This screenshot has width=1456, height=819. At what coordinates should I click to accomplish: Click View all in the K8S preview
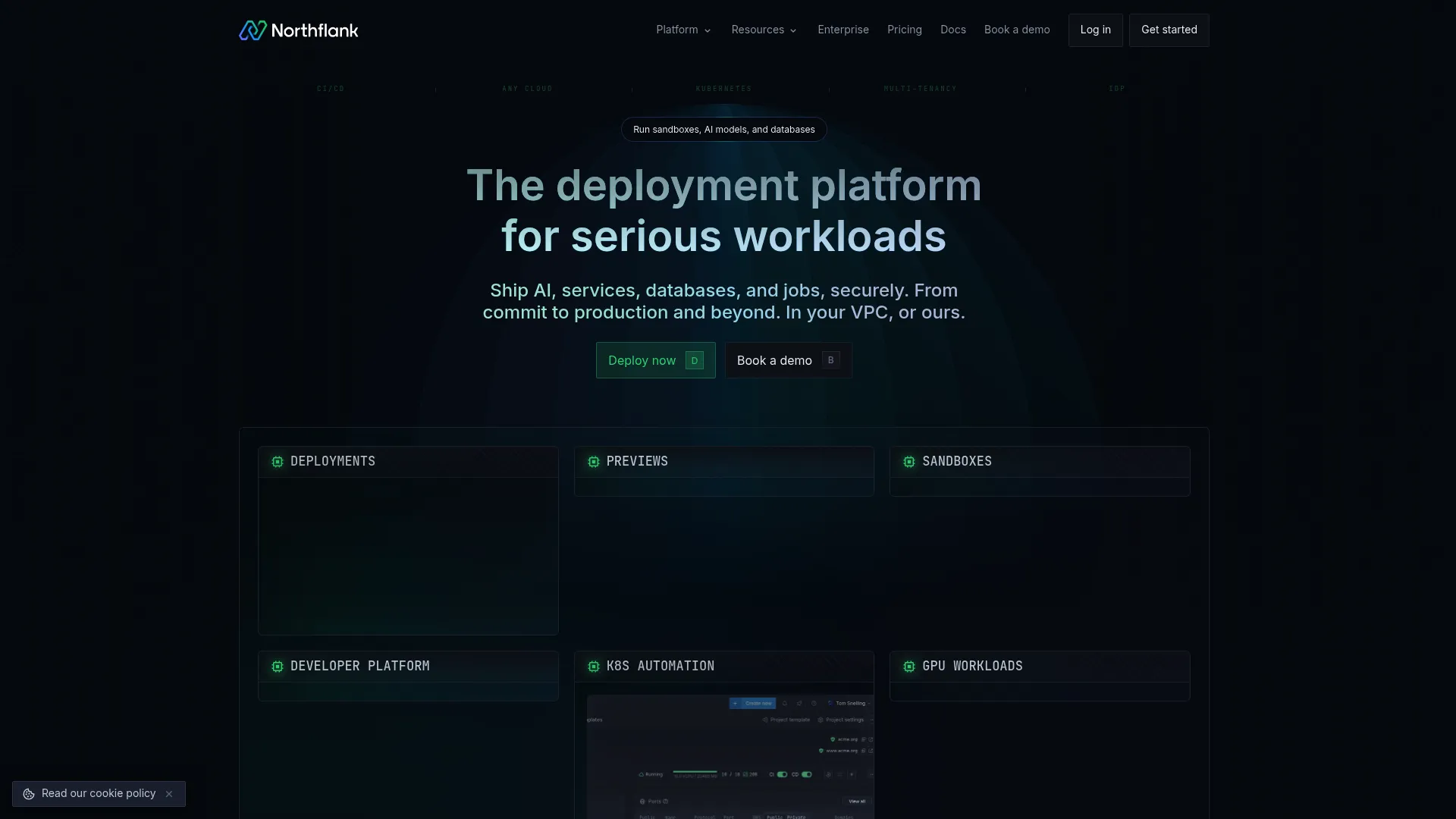click(857, 802)
